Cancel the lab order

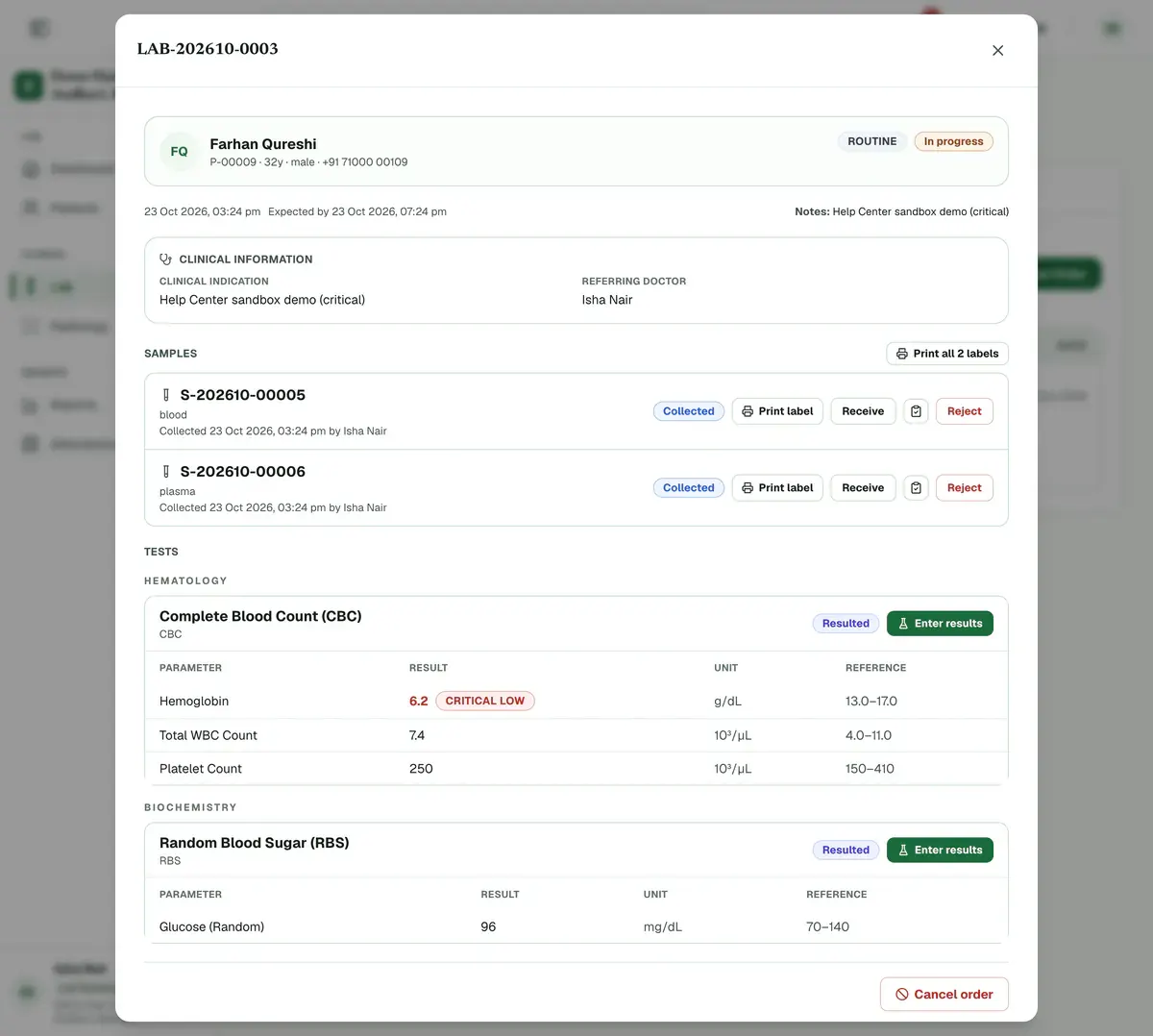944,995
